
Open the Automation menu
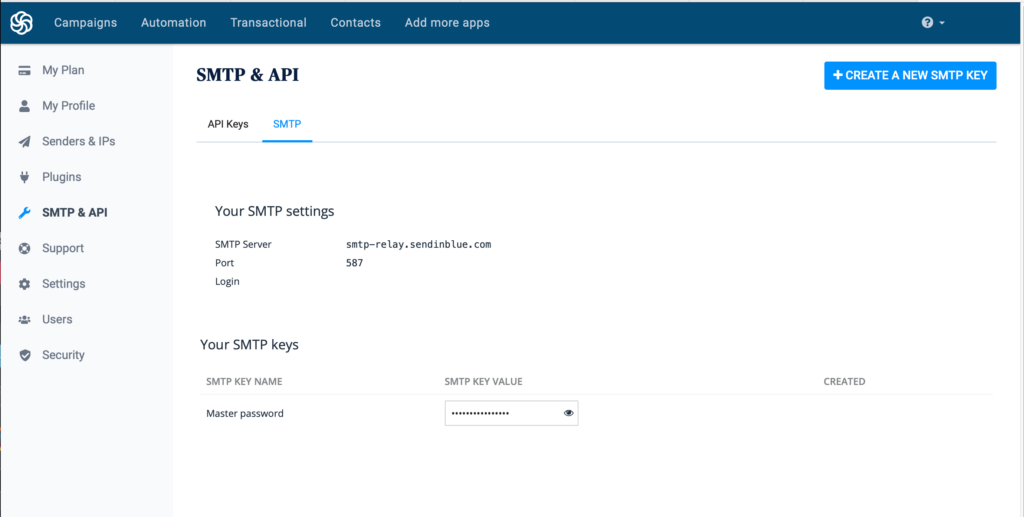tap(174, 23)
